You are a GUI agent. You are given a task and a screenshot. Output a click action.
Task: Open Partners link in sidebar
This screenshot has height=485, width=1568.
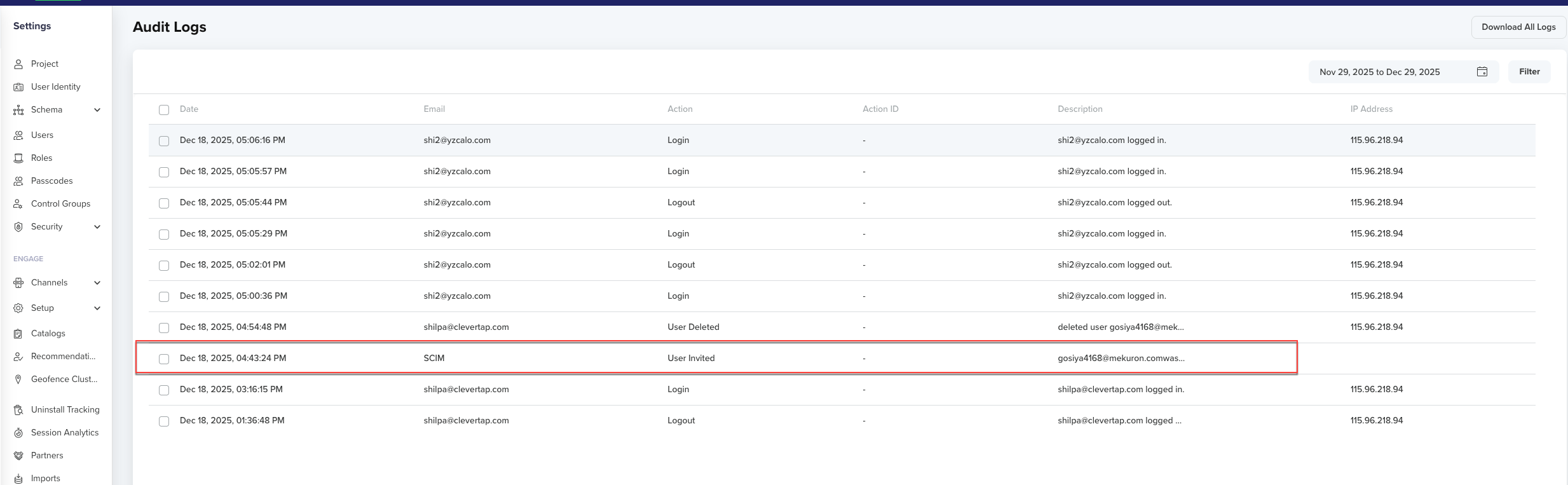(x=47, y=456)
